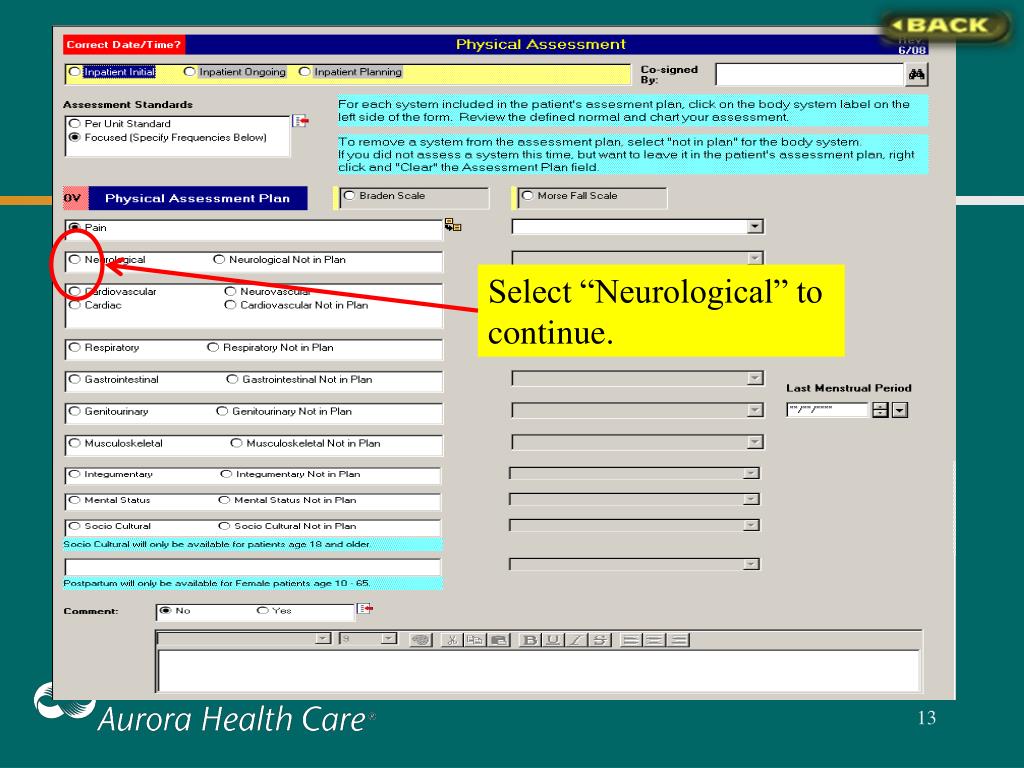Align comment text right
The image size is (1024, 768).
[679, 640]
